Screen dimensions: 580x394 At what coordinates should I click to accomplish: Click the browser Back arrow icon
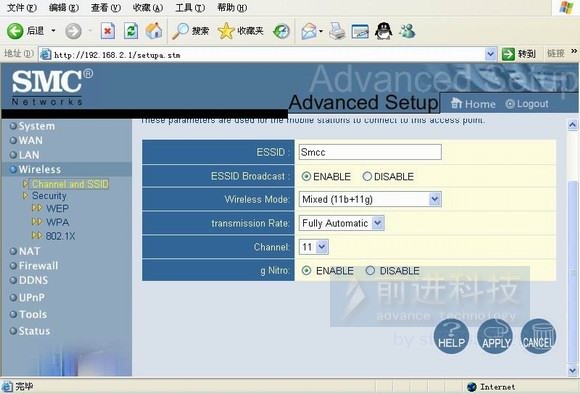click(x=15, y=31)
